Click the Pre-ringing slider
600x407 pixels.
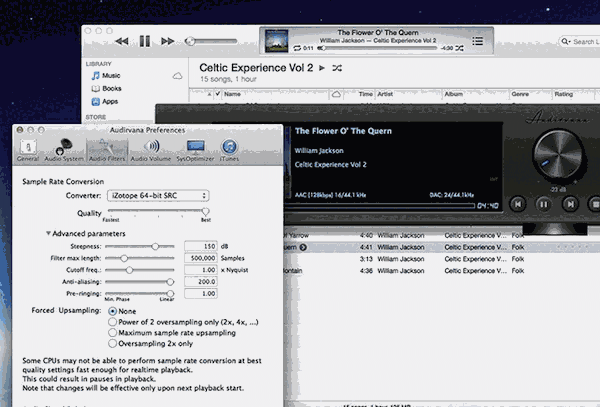140,294
